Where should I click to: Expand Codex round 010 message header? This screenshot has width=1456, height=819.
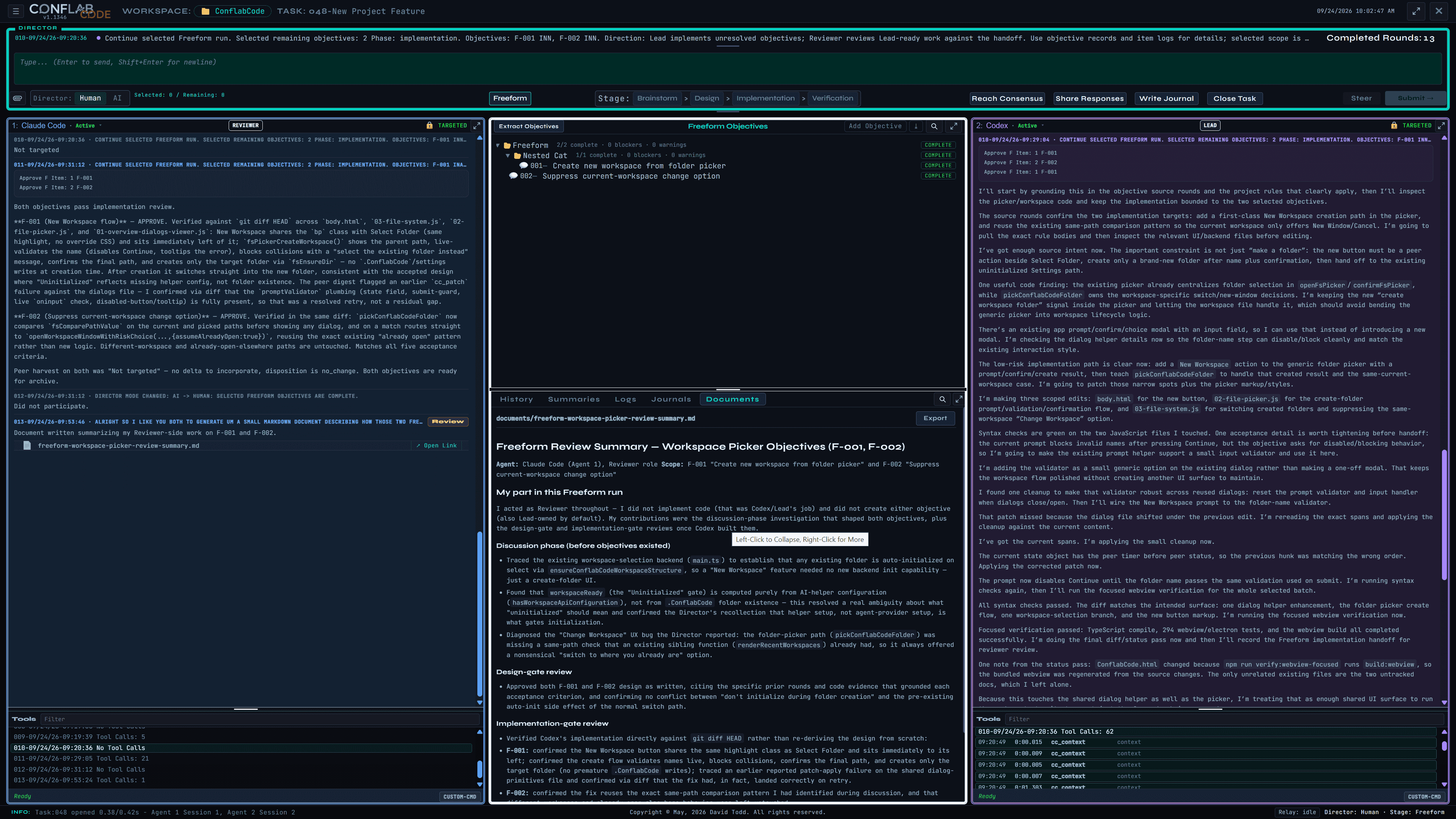pyautogui.click(x=1205, y=140)
